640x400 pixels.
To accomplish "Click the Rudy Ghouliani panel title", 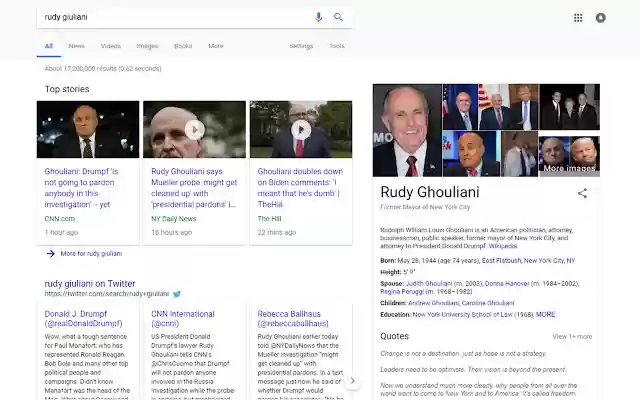I will (430, 192).
